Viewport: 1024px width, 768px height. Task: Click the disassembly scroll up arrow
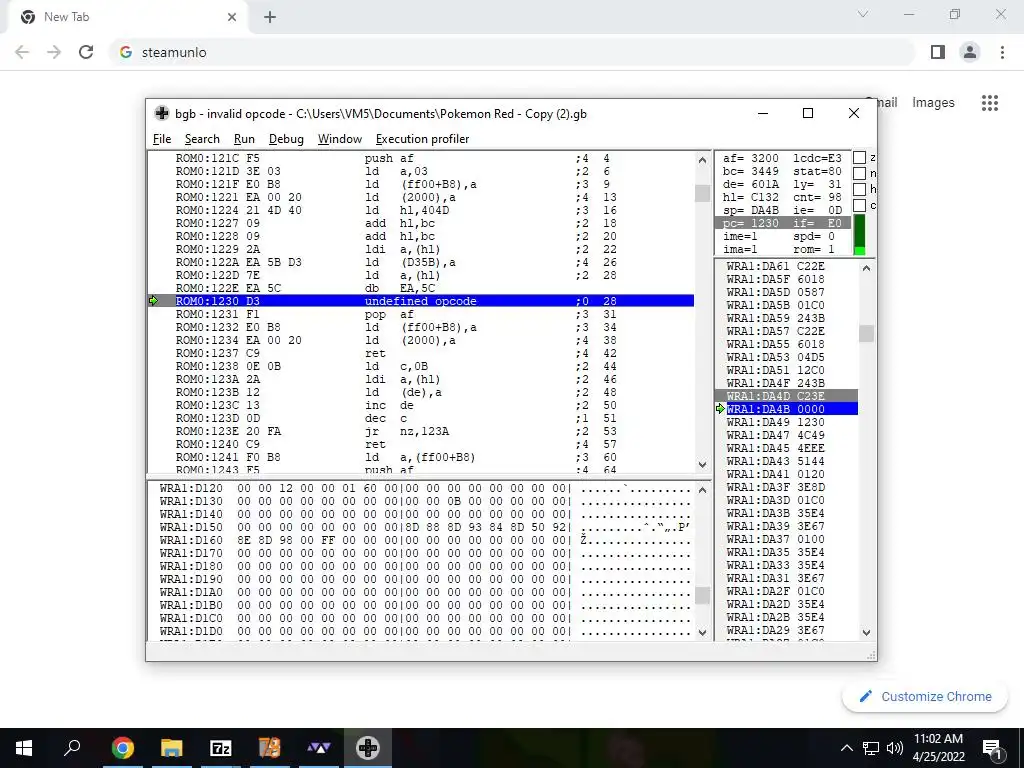(703, 160)
